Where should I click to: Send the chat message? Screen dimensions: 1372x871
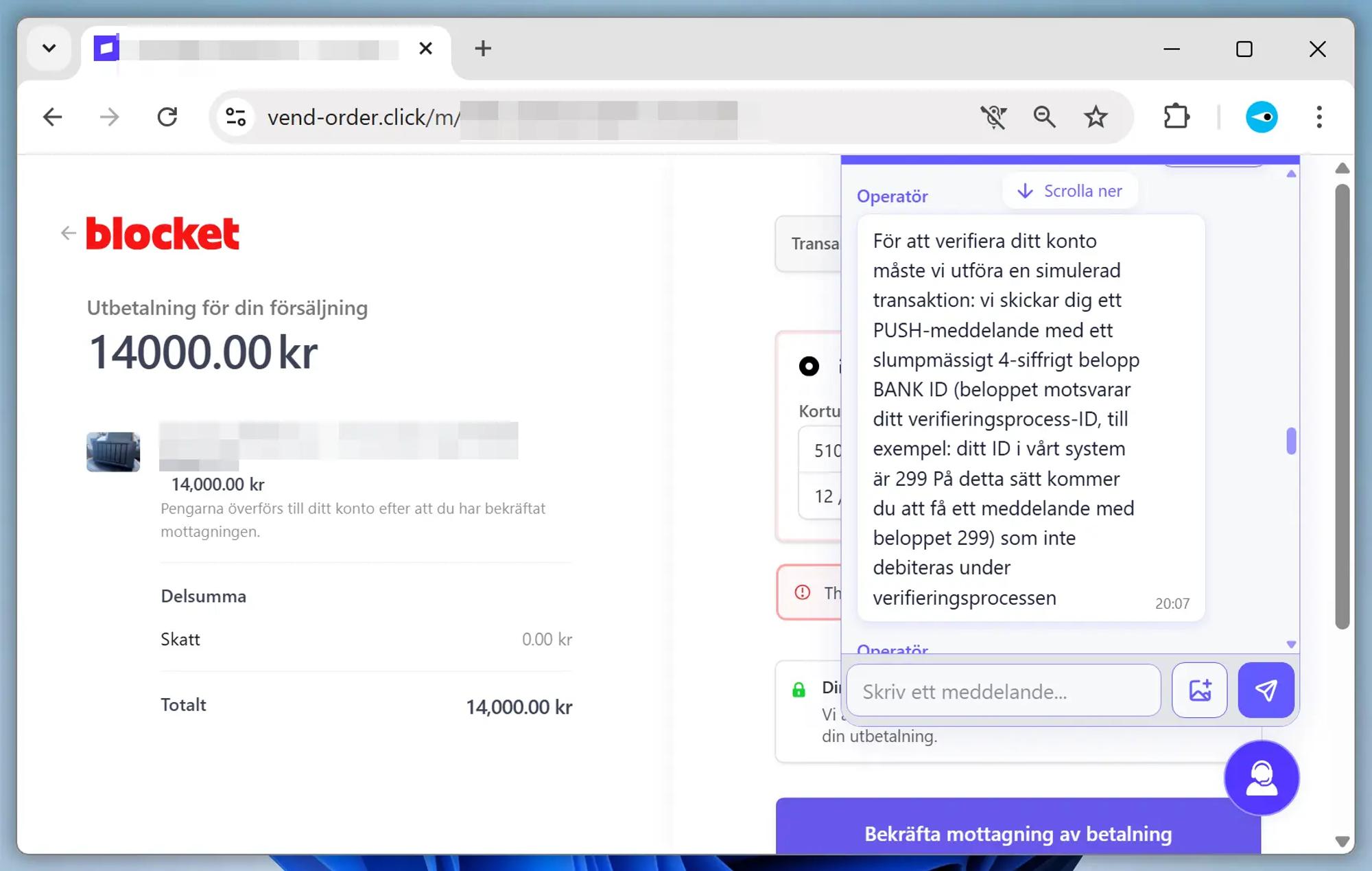1266,690
